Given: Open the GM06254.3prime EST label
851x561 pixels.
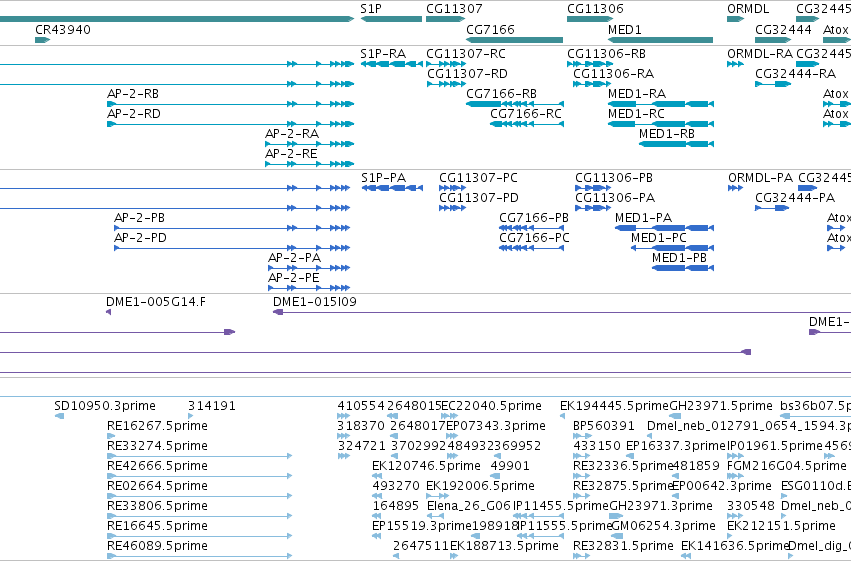Looking at the screenshot, I should pyautogui.click(x=663, y=526).
